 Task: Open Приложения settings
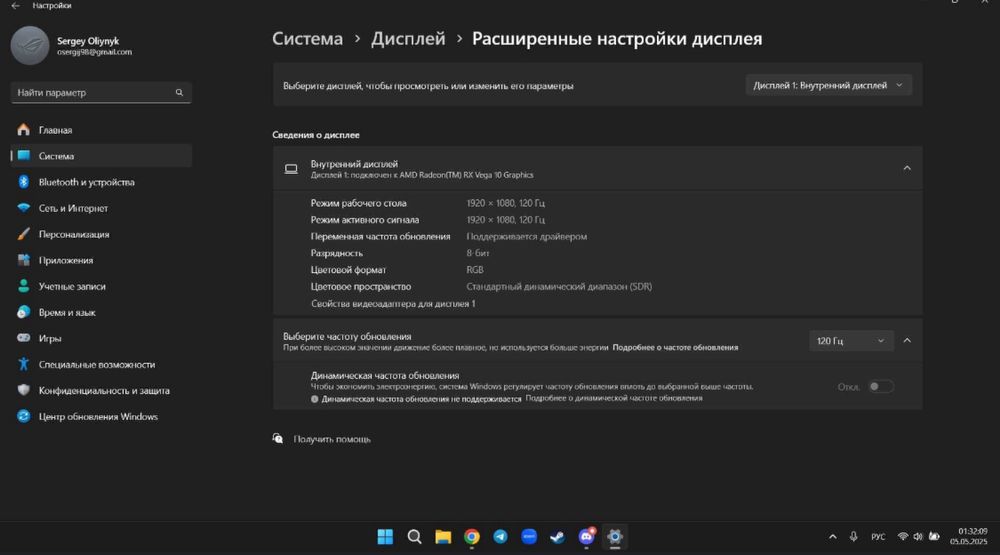[101, 260]
